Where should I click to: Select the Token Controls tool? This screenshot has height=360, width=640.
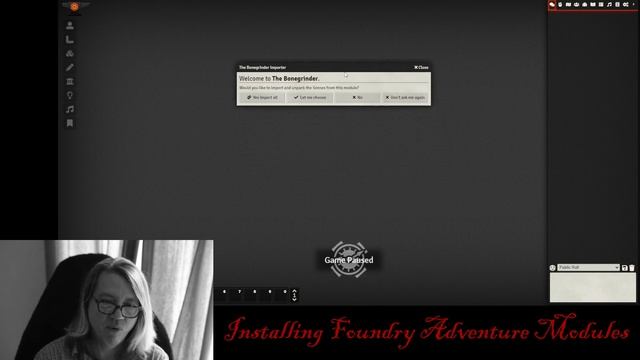click(x=70, y=26)
